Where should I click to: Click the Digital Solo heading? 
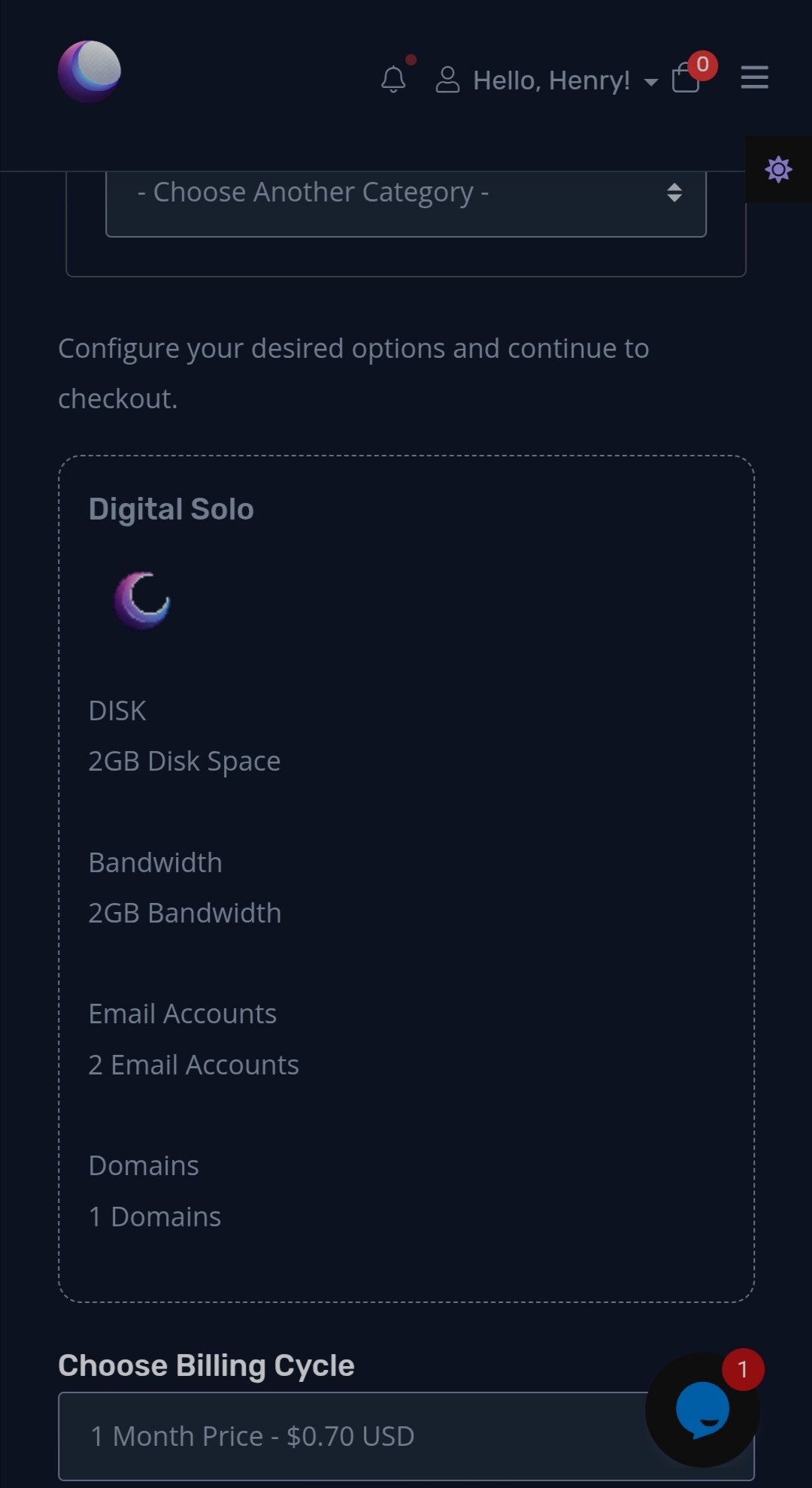coord(171,508)
